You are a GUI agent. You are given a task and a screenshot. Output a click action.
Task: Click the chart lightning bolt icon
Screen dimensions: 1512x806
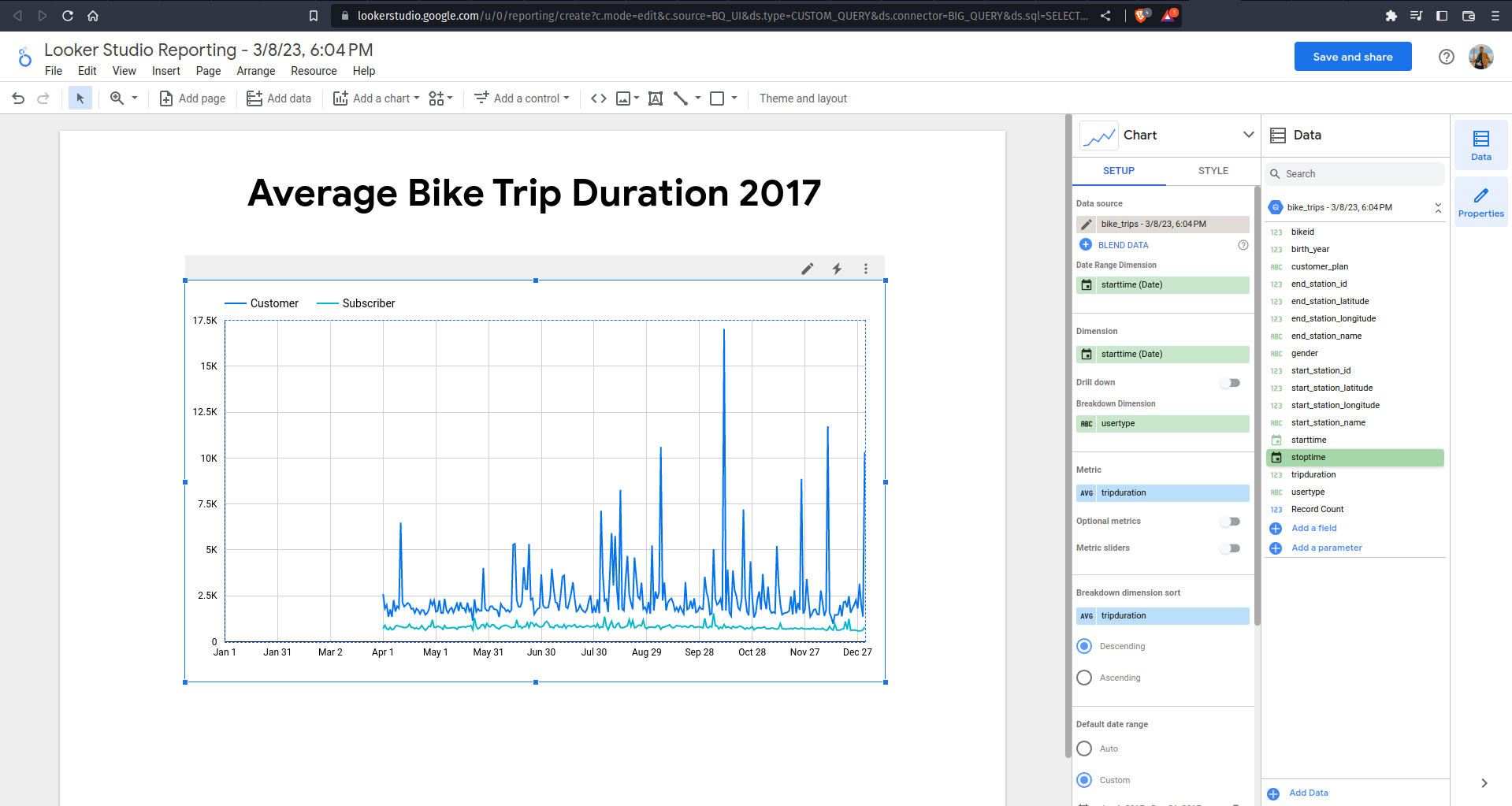coord(837,269)
